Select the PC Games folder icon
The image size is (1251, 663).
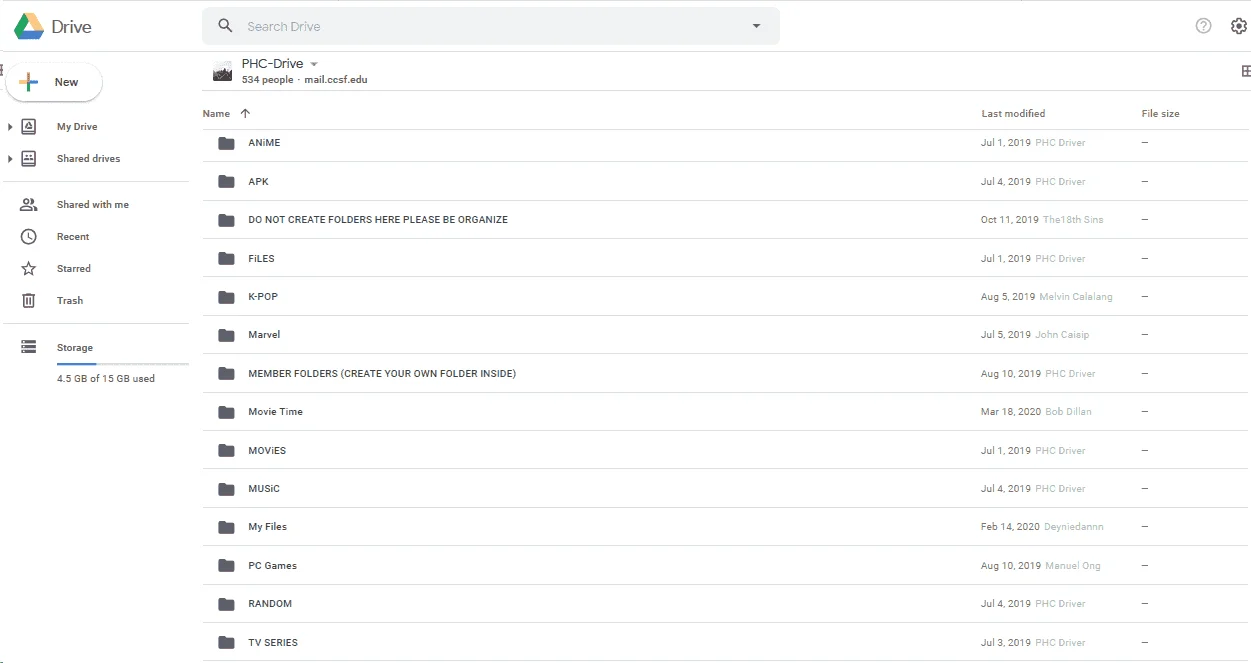(226, 566)
